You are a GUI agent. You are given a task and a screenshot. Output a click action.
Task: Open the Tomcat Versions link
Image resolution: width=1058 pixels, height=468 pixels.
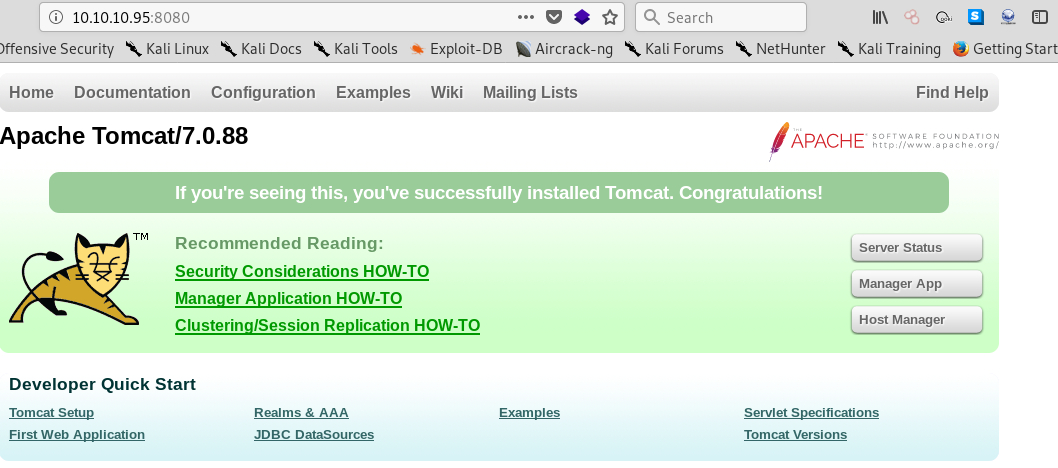(x=795, y=435)
